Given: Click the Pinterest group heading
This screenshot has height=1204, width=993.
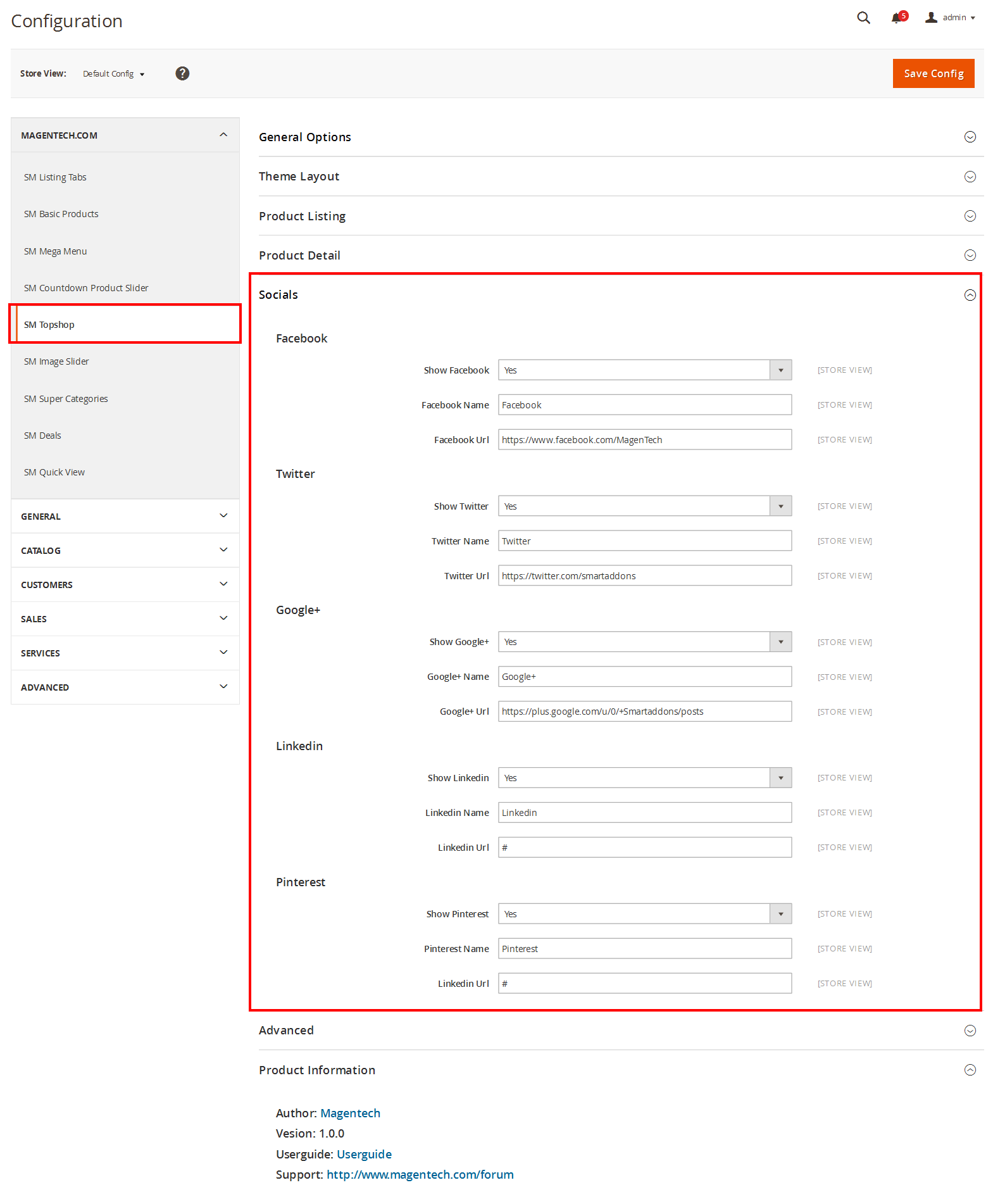Looking at the screenshot, I should [301, 882].
